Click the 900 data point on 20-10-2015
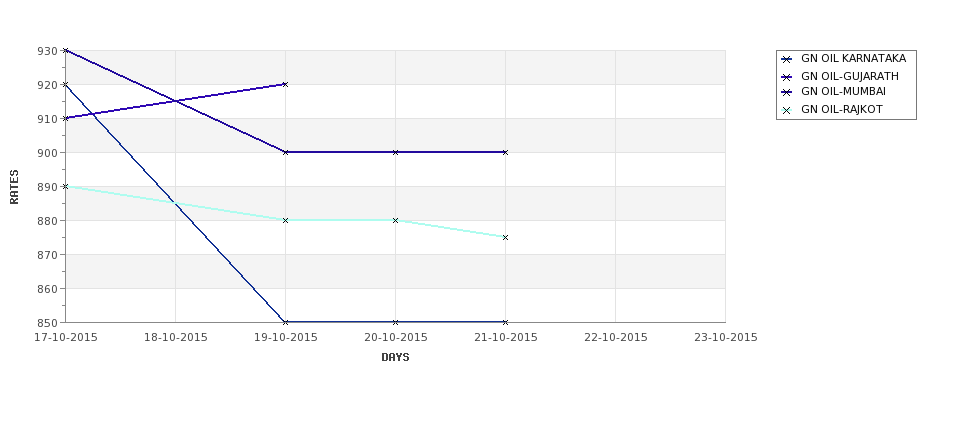 (395, 152)
